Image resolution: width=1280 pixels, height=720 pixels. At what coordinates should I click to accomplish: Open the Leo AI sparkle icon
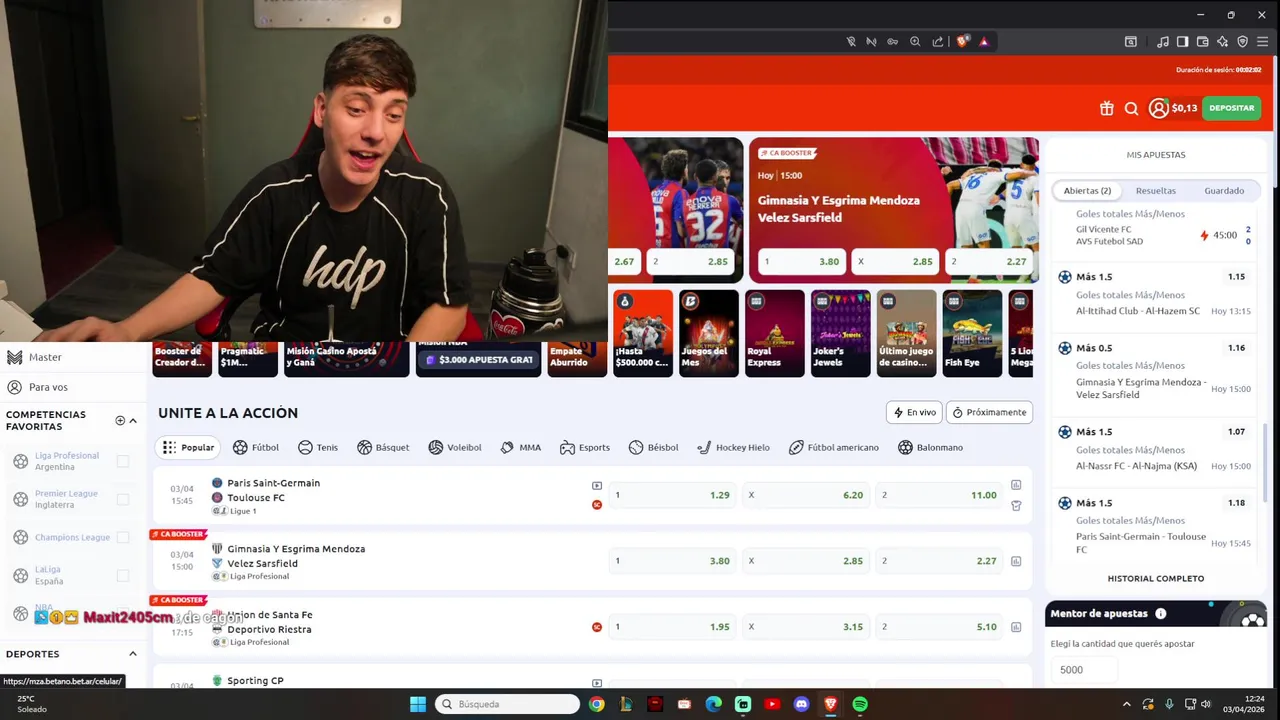pos(1222,42)
